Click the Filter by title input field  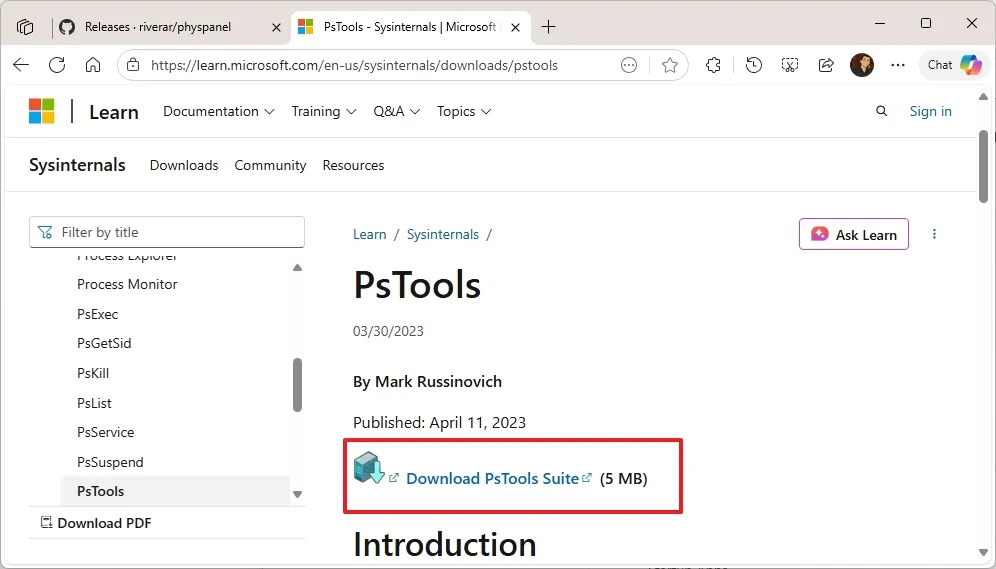(x=167, y=232)
